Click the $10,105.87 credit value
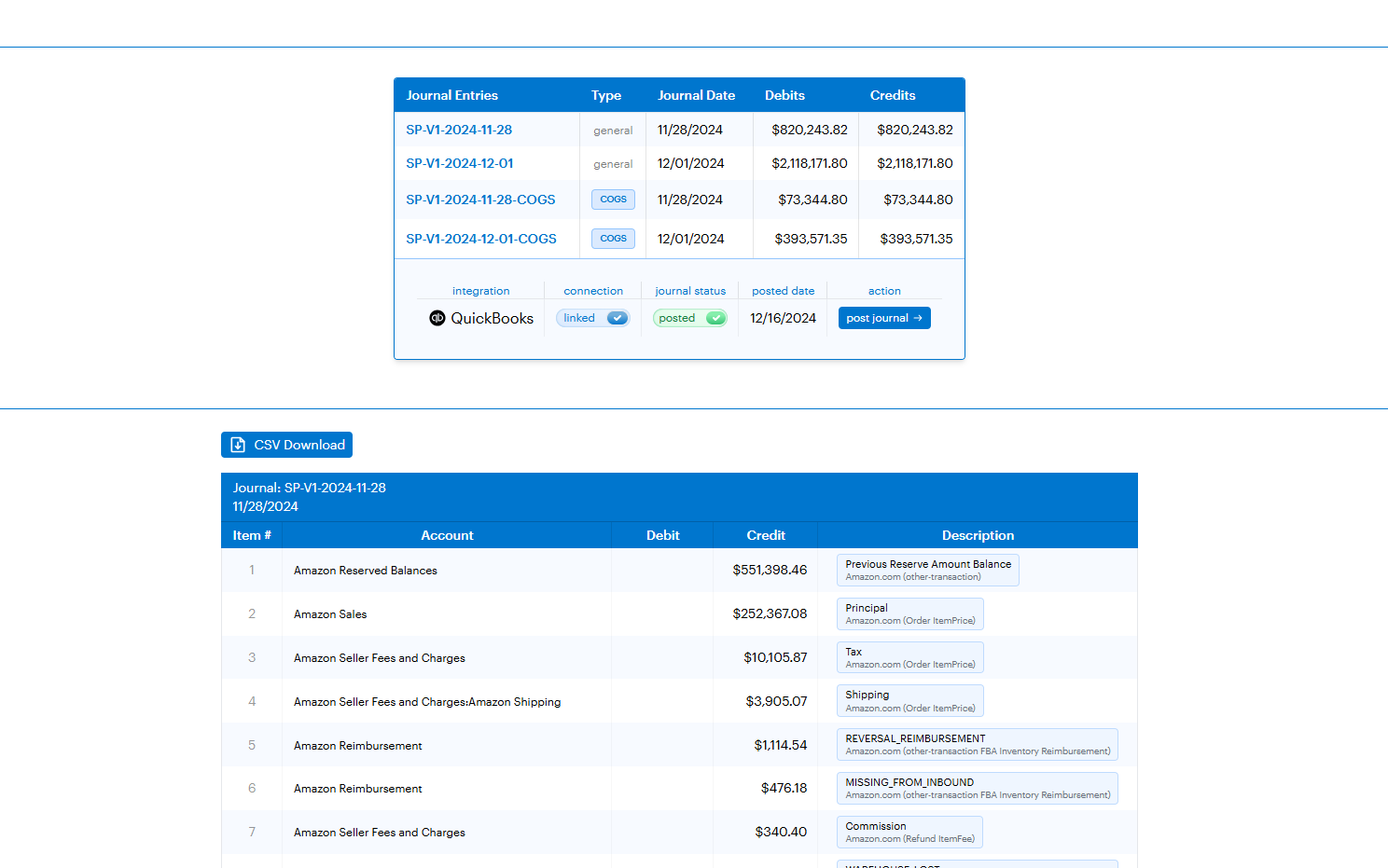 click(x=775, y=657)
